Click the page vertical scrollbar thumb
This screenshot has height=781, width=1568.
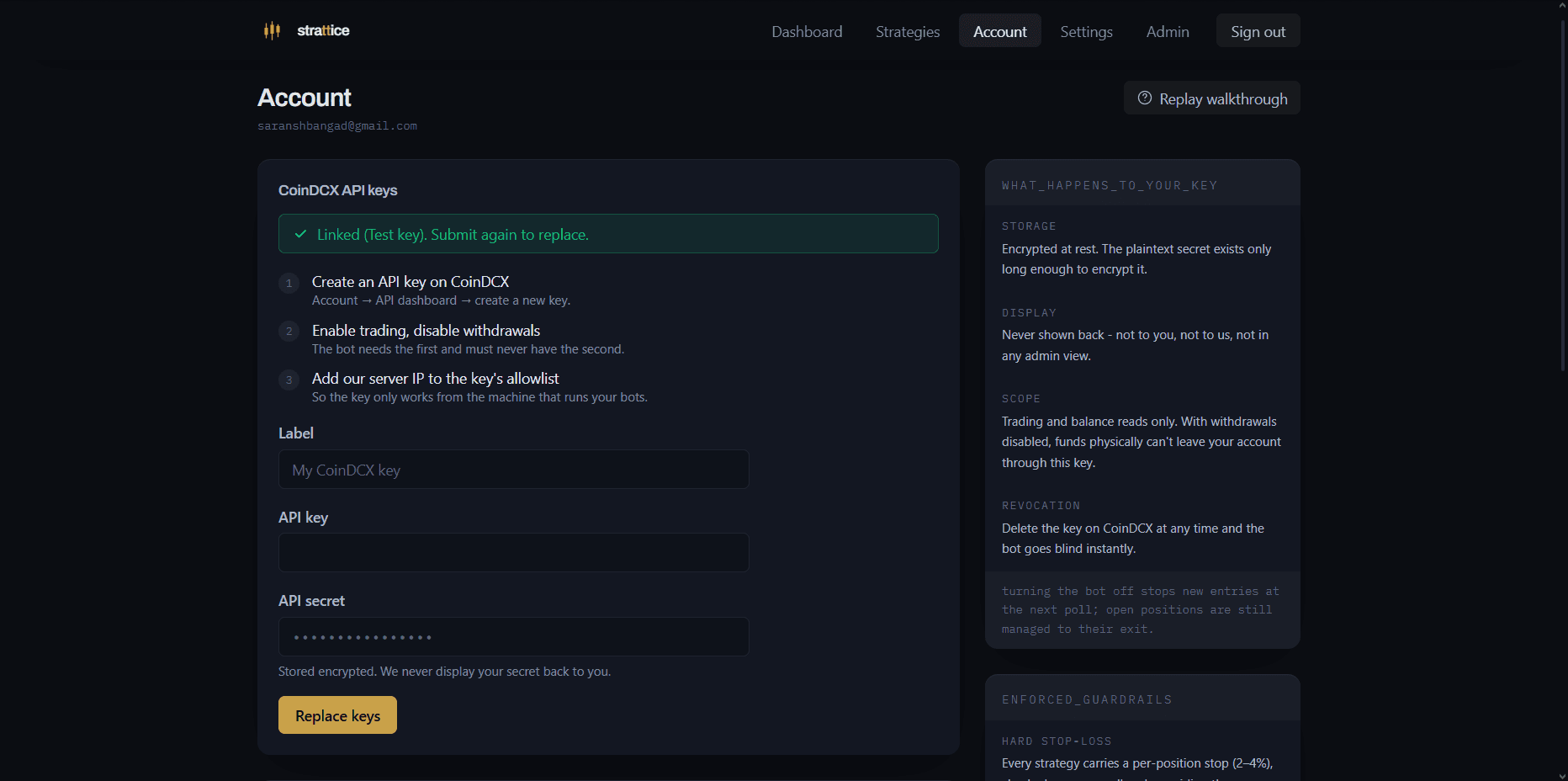click(x=1562, y=194)
